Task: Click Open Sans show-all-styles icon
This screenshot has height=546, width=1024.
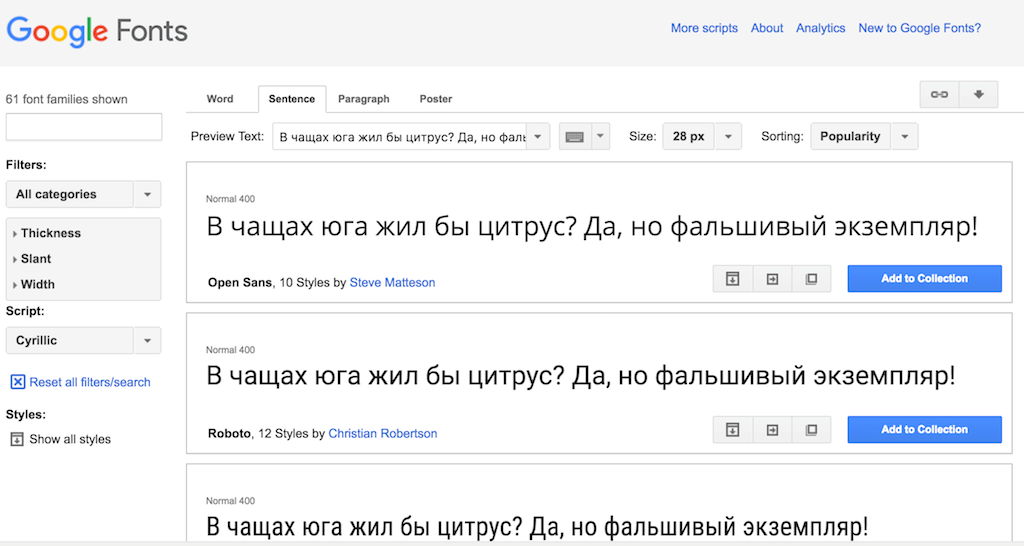Action: click(x=732, y=279)
